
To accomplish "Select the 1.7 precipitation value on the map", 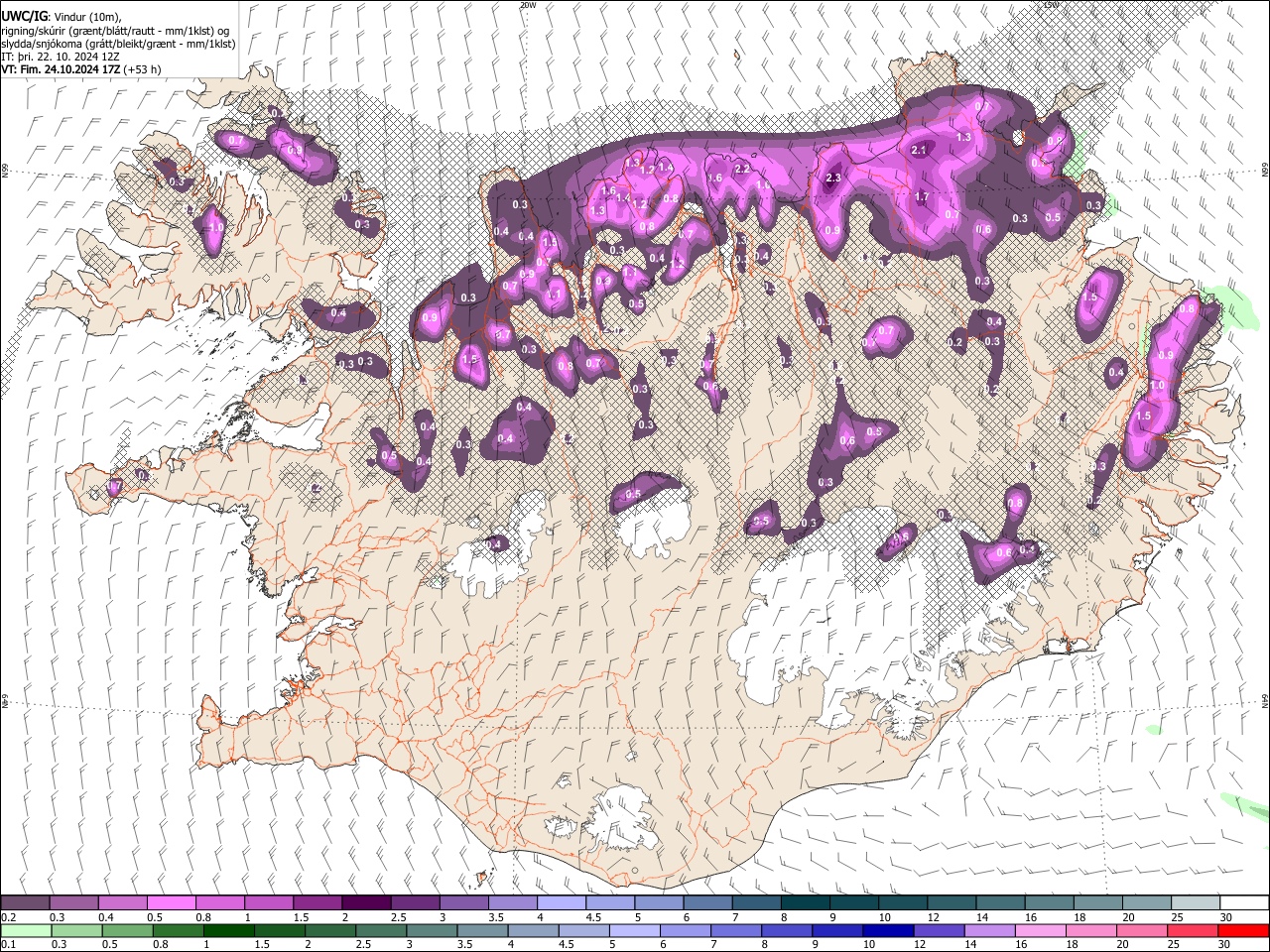I will pos(922,197).
